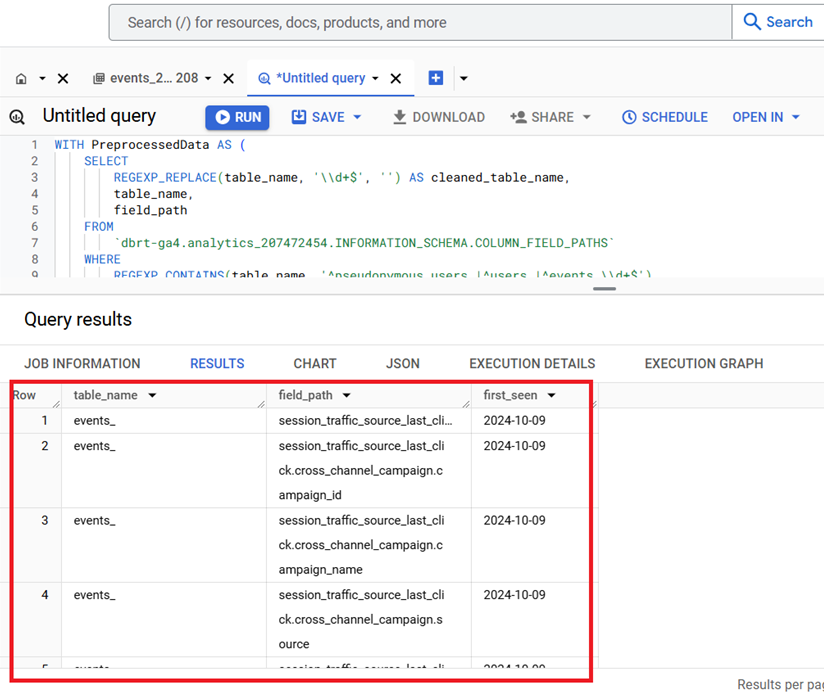Switch to the events_2... 208 table tab

tap(146, 78)
